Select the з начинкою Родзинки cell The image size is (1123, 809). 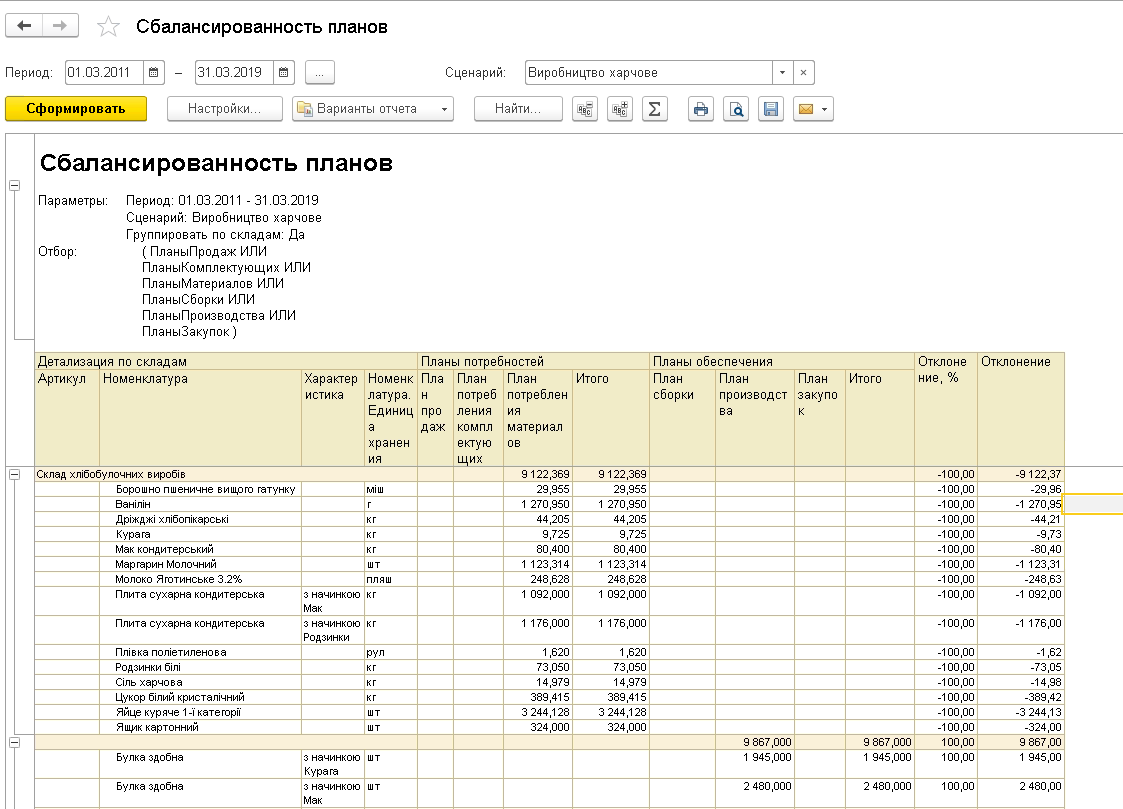point(332,630)
